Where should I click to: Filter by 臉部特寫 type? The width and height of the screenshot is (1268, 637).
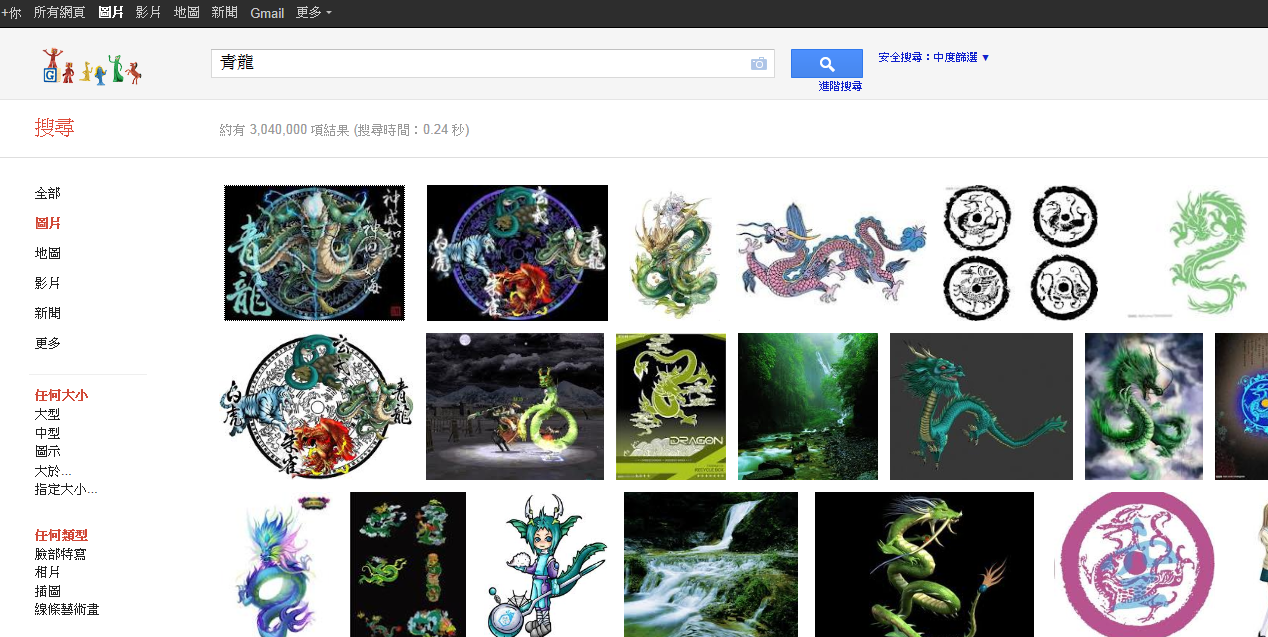point(60,554)
